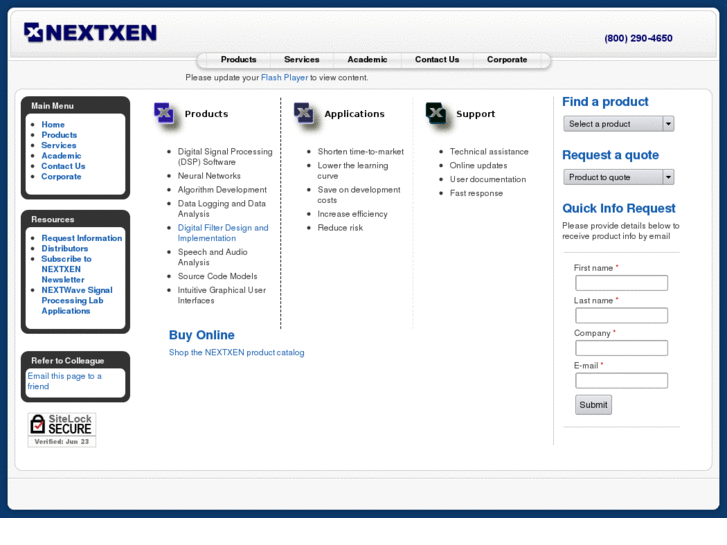Shop the NEXTXEN product catalog link
727x545 pixels.
click(236, 353)
